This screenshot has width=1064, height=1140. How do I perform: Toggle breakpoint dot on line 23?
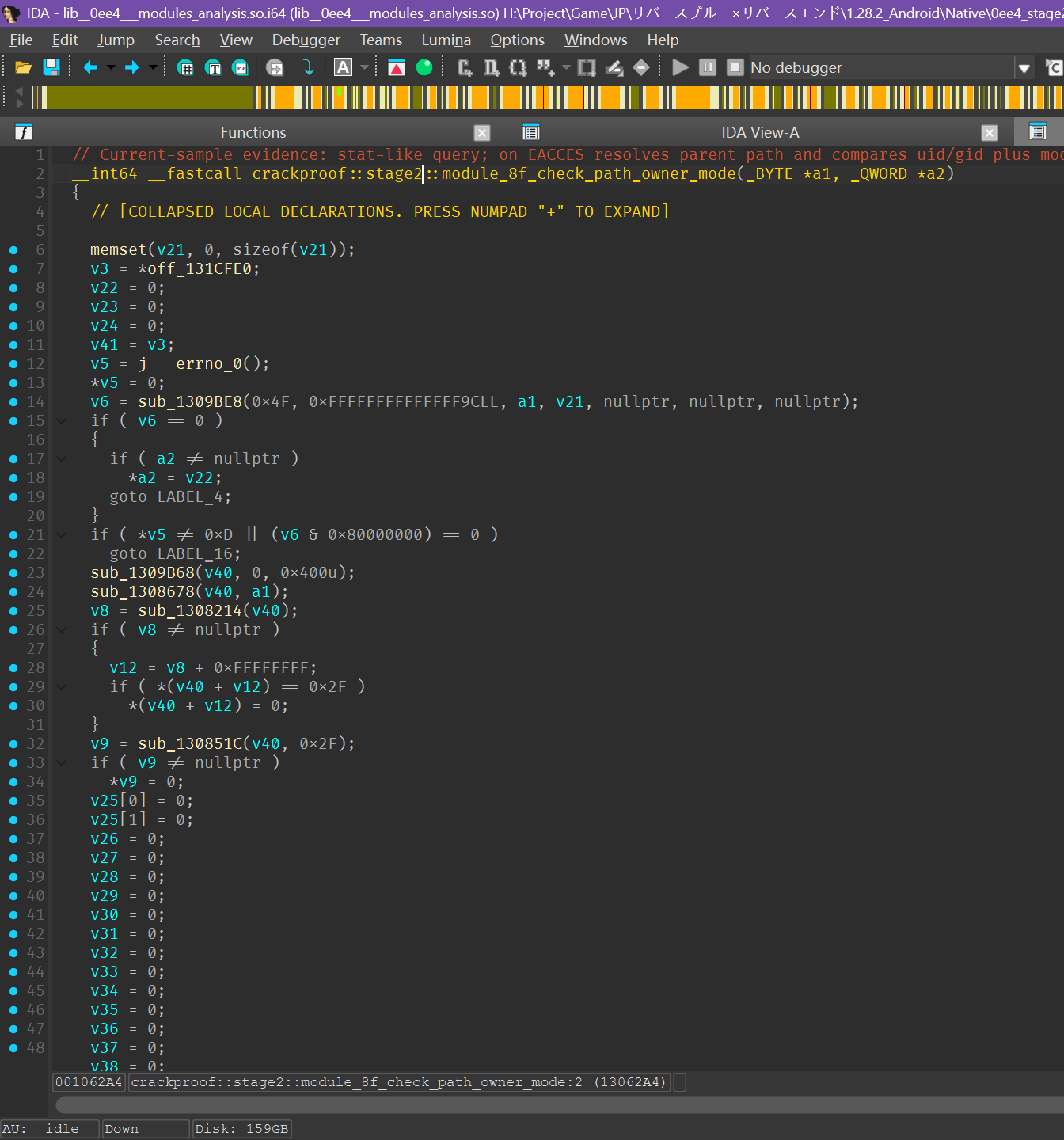point(13,573)
